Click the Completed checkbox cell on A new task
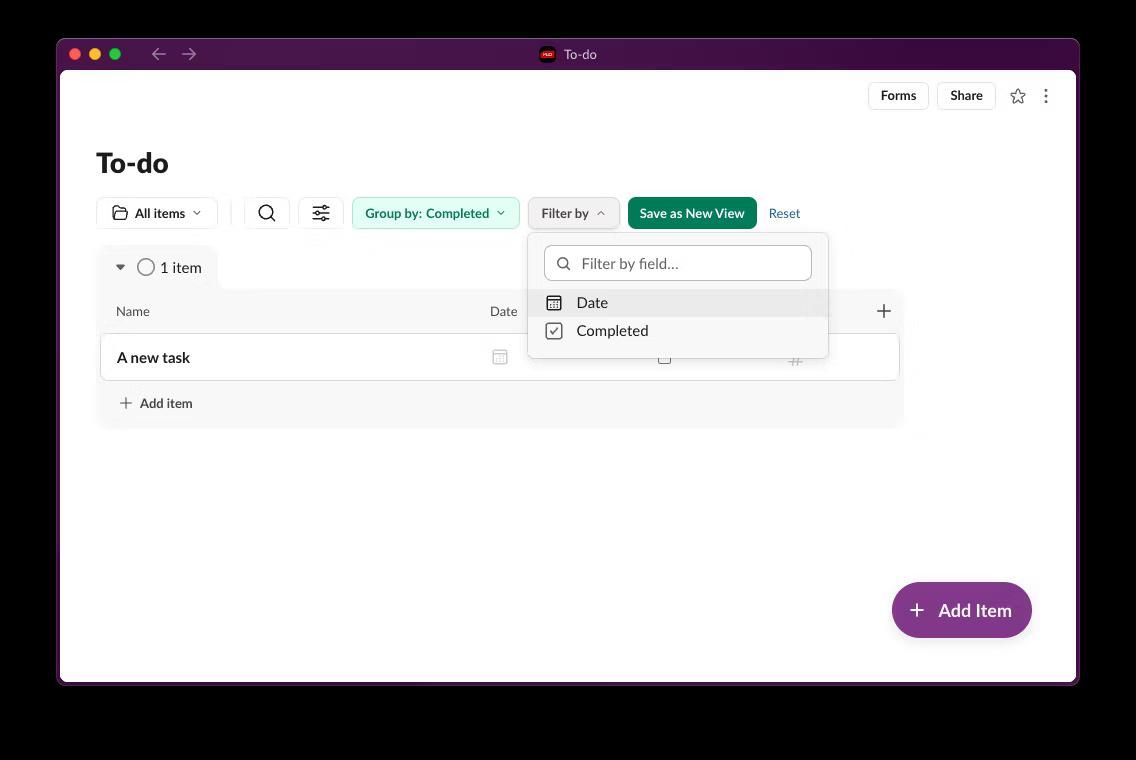 (663, 357)
